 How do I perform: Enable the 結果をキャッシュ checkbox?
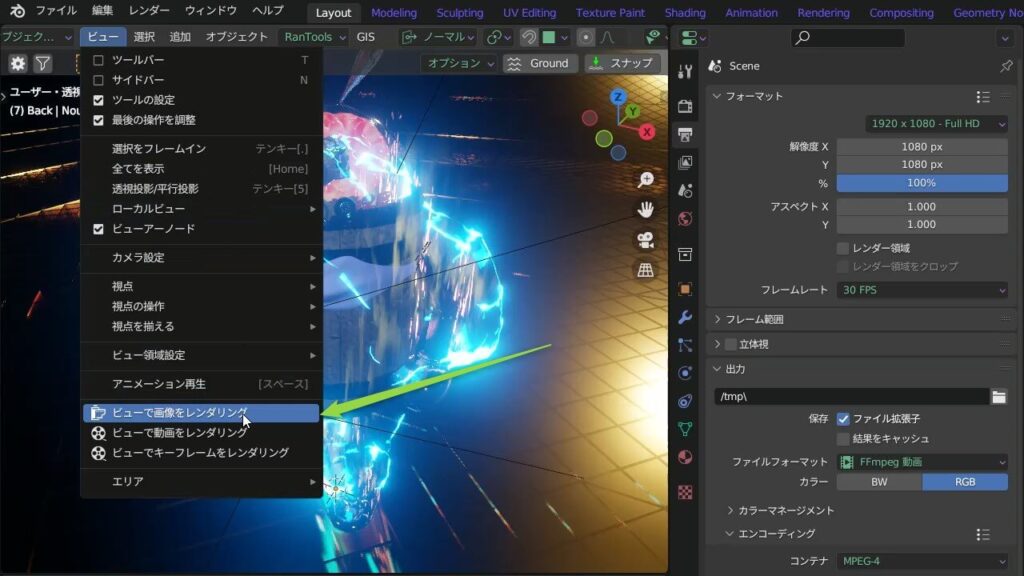point(843,439)
